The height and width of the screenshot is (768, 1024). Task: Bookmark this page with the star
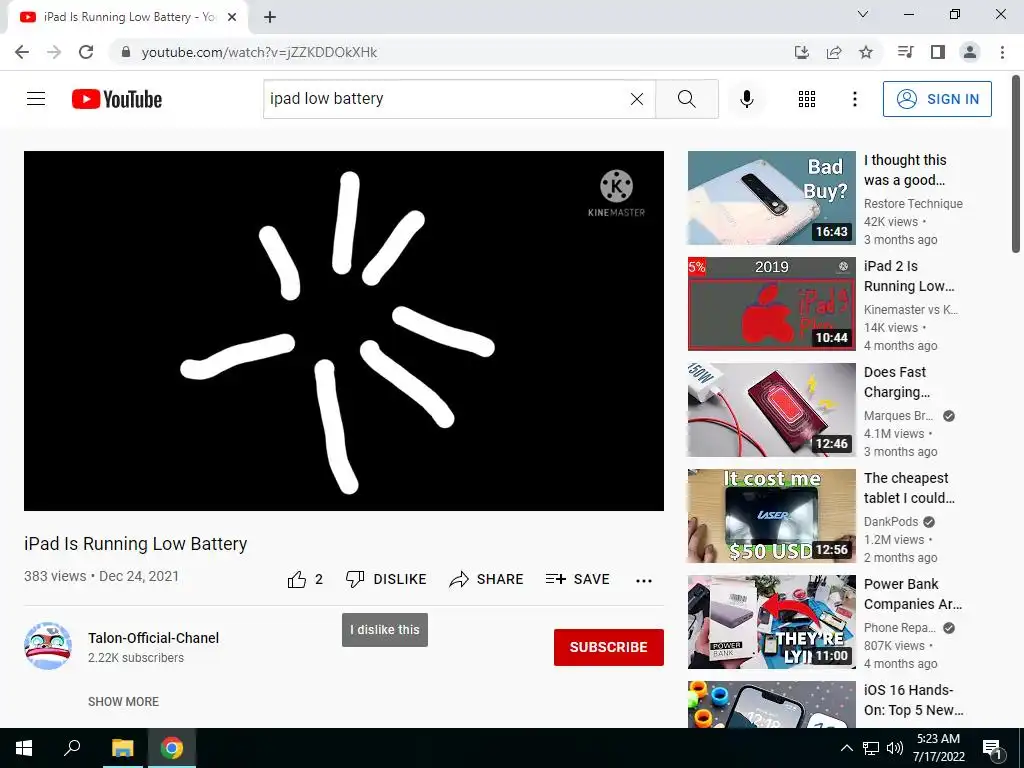[x=866, y=52]
